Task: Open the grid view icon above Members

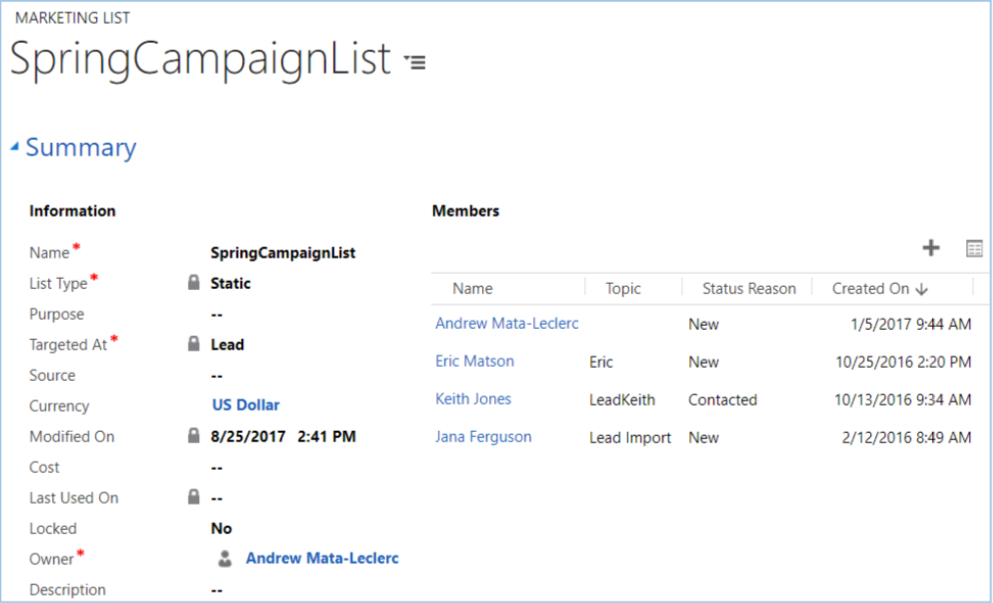Action: (x=974, y=249)
